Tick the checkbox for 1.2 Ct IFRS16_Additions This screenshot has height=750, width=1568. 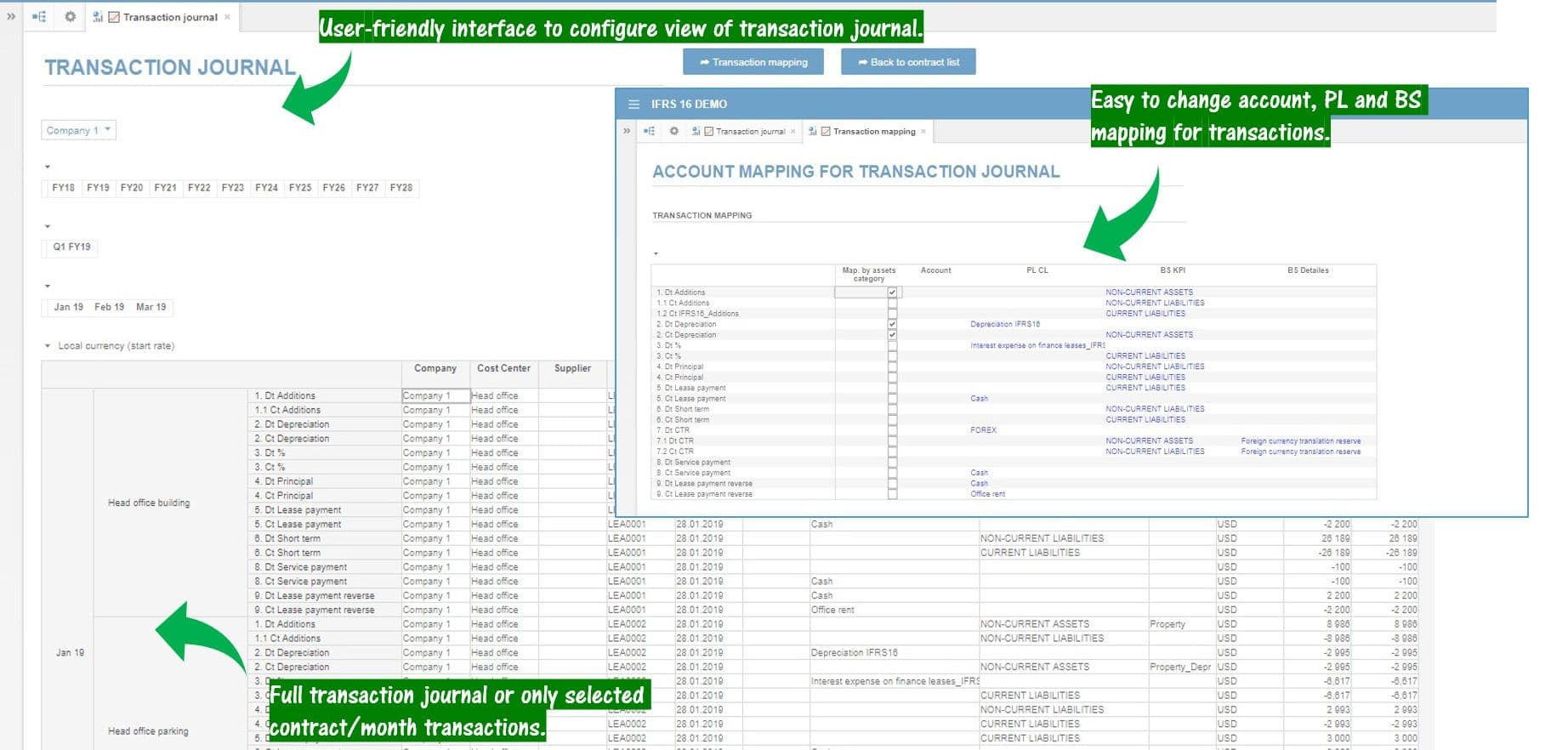pos(892,314)
